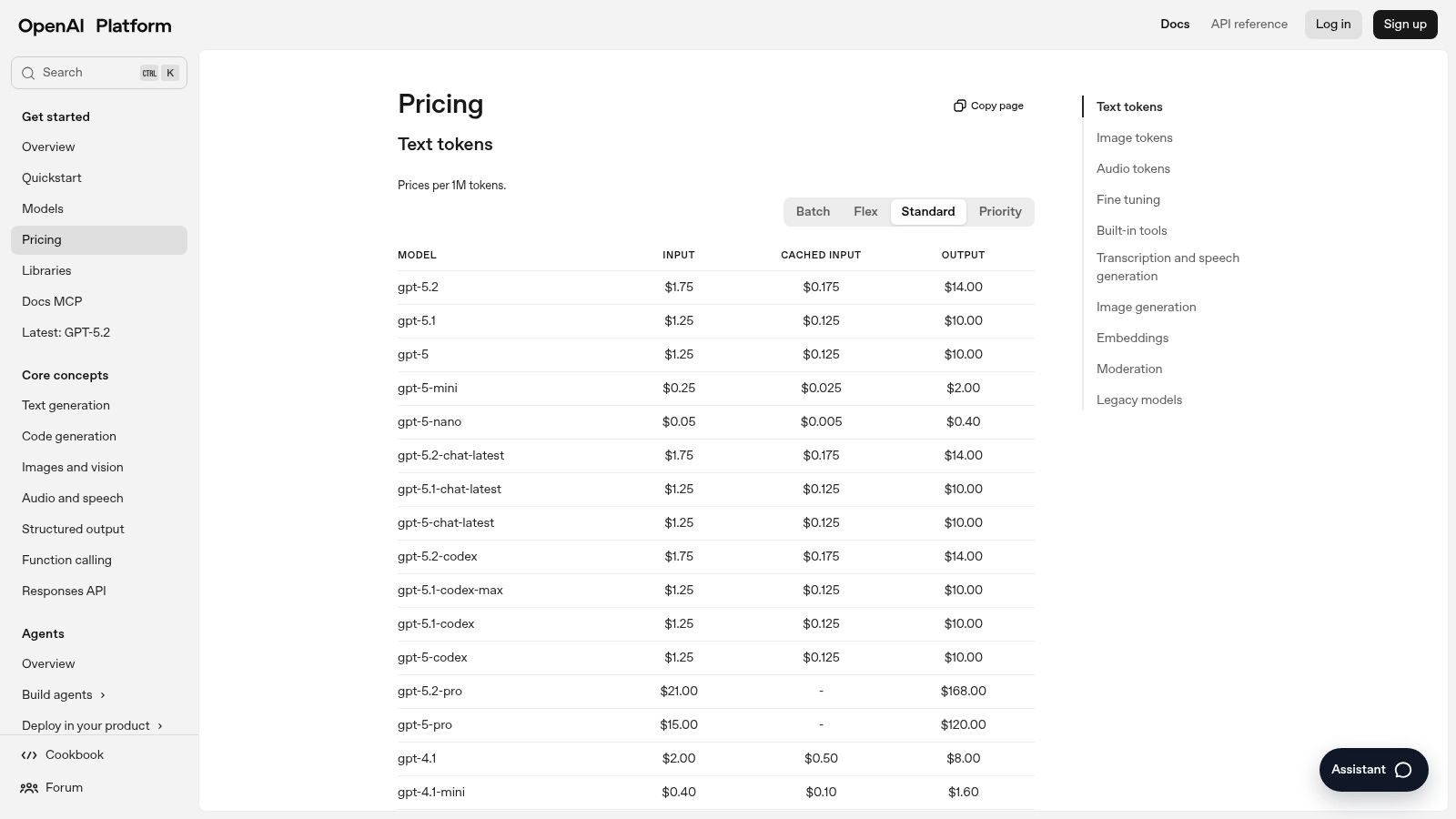Switch pricing view to Priority

[1000, 211]
